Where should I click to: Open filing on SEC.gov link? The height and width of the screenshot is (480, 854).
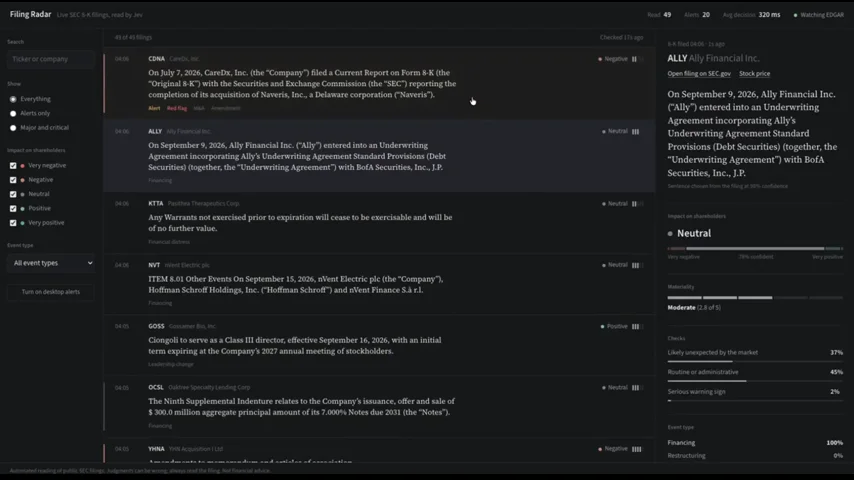699,74
